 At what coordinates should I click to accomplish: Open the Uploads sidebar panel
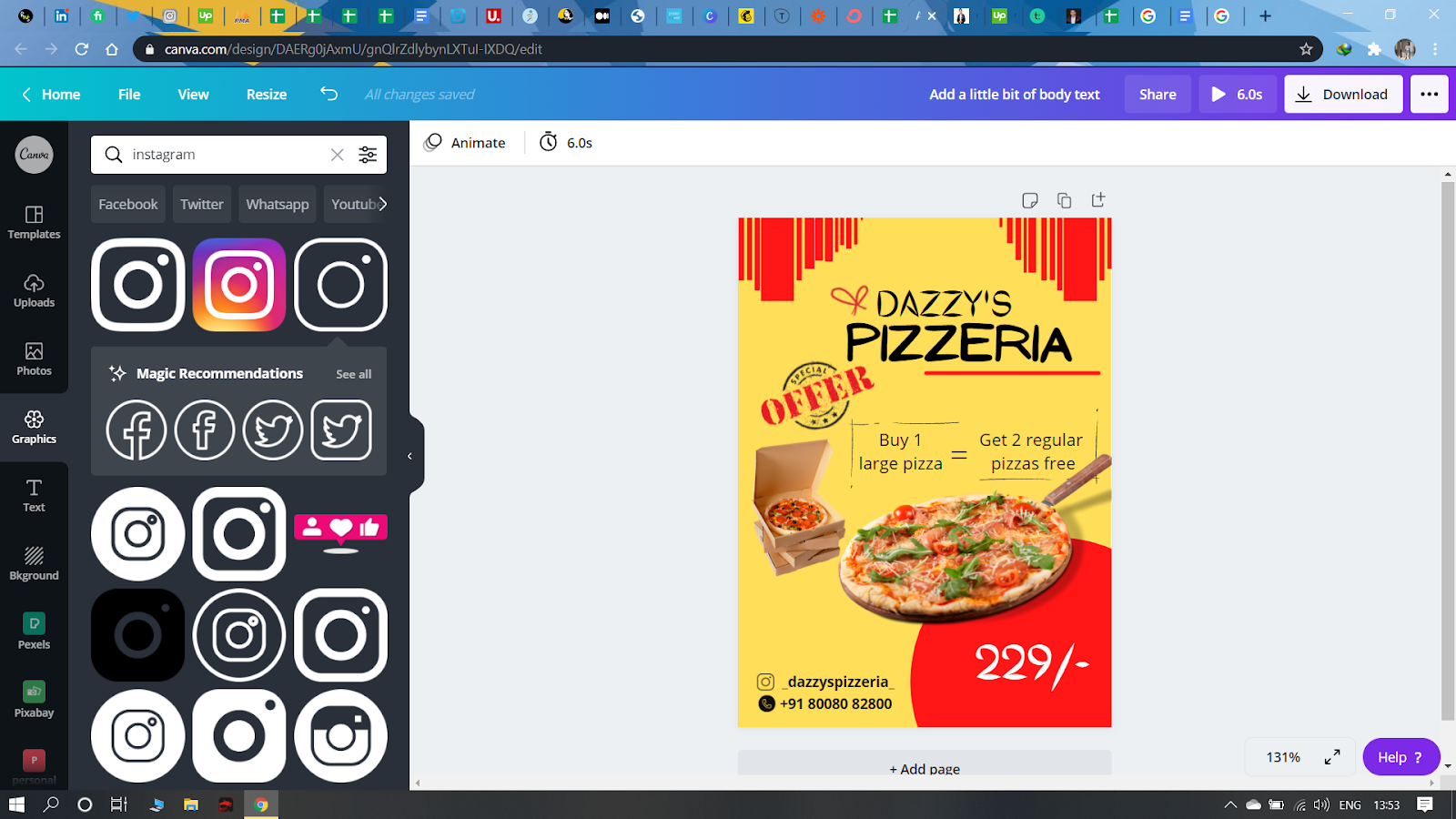pyautogui.click(x=34, y=290)
